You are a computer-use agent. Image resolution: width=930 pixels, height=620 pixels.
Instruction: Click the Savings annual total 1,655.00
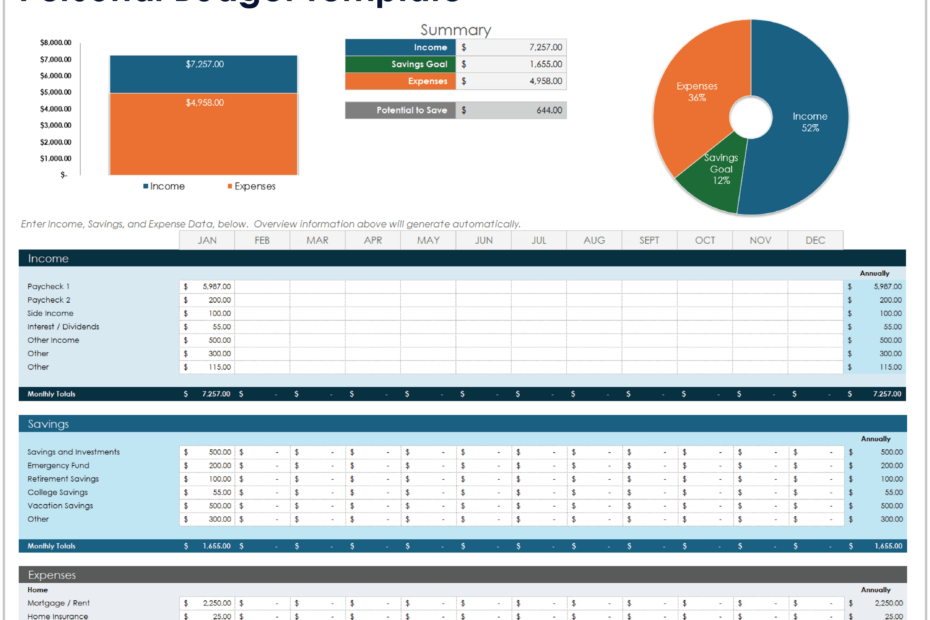pyautogui.click(x=875, y=546)
